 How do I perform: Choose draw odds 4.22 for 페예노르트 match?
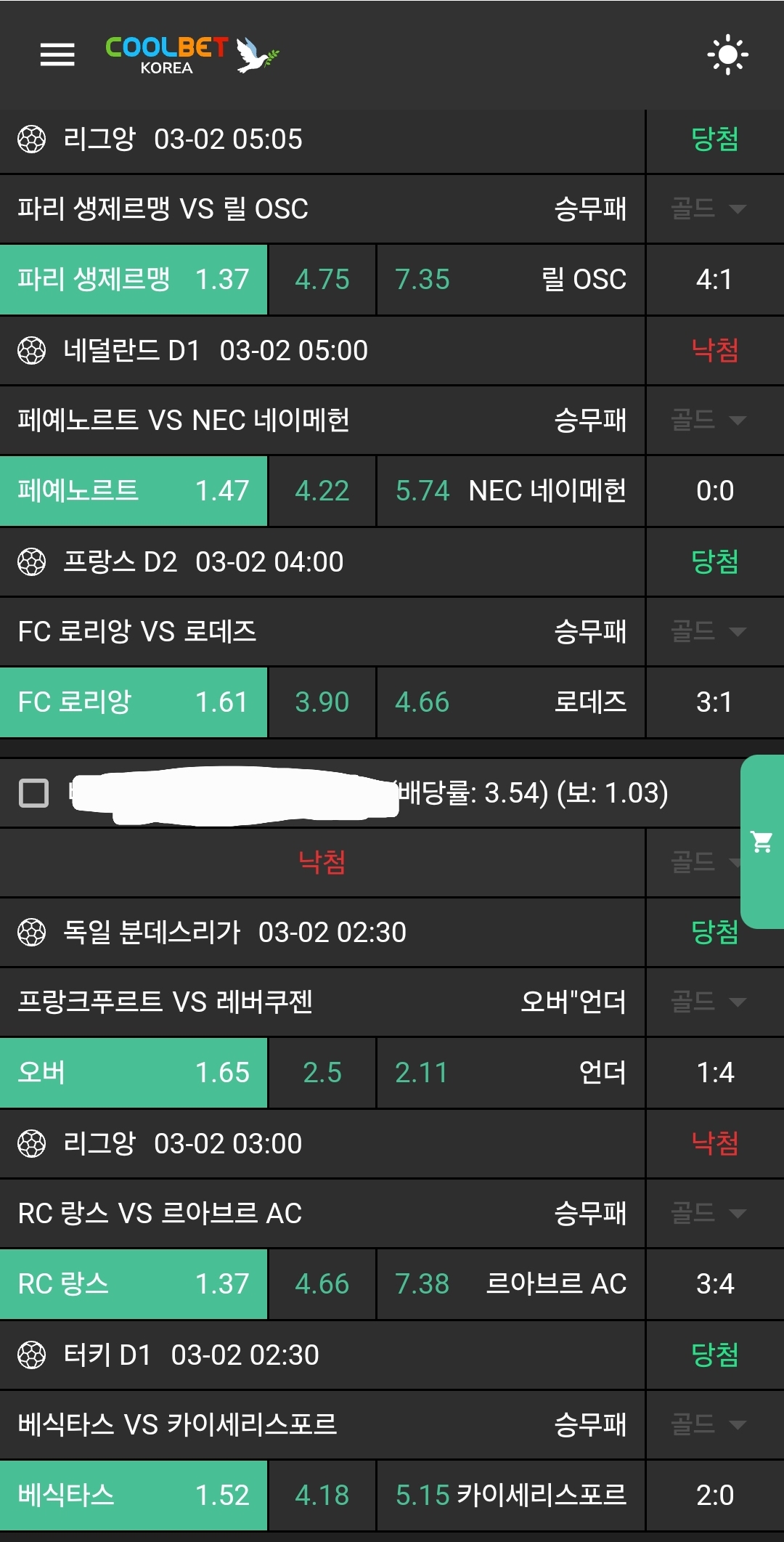[x=322, y=491]
